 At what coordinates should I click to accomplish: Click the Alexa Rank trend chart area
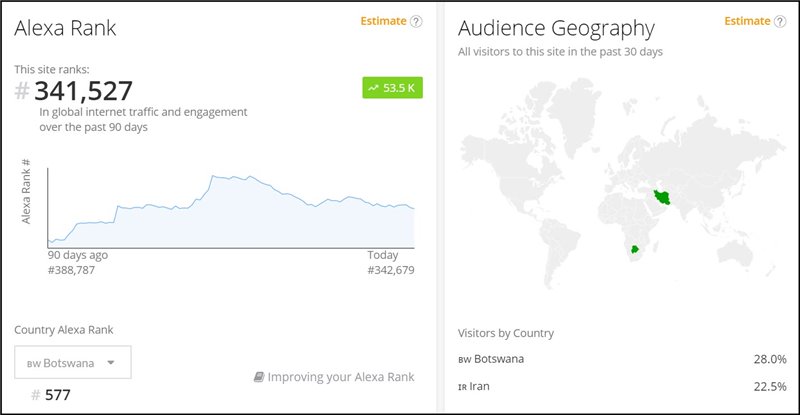click(x=231, y=208)
